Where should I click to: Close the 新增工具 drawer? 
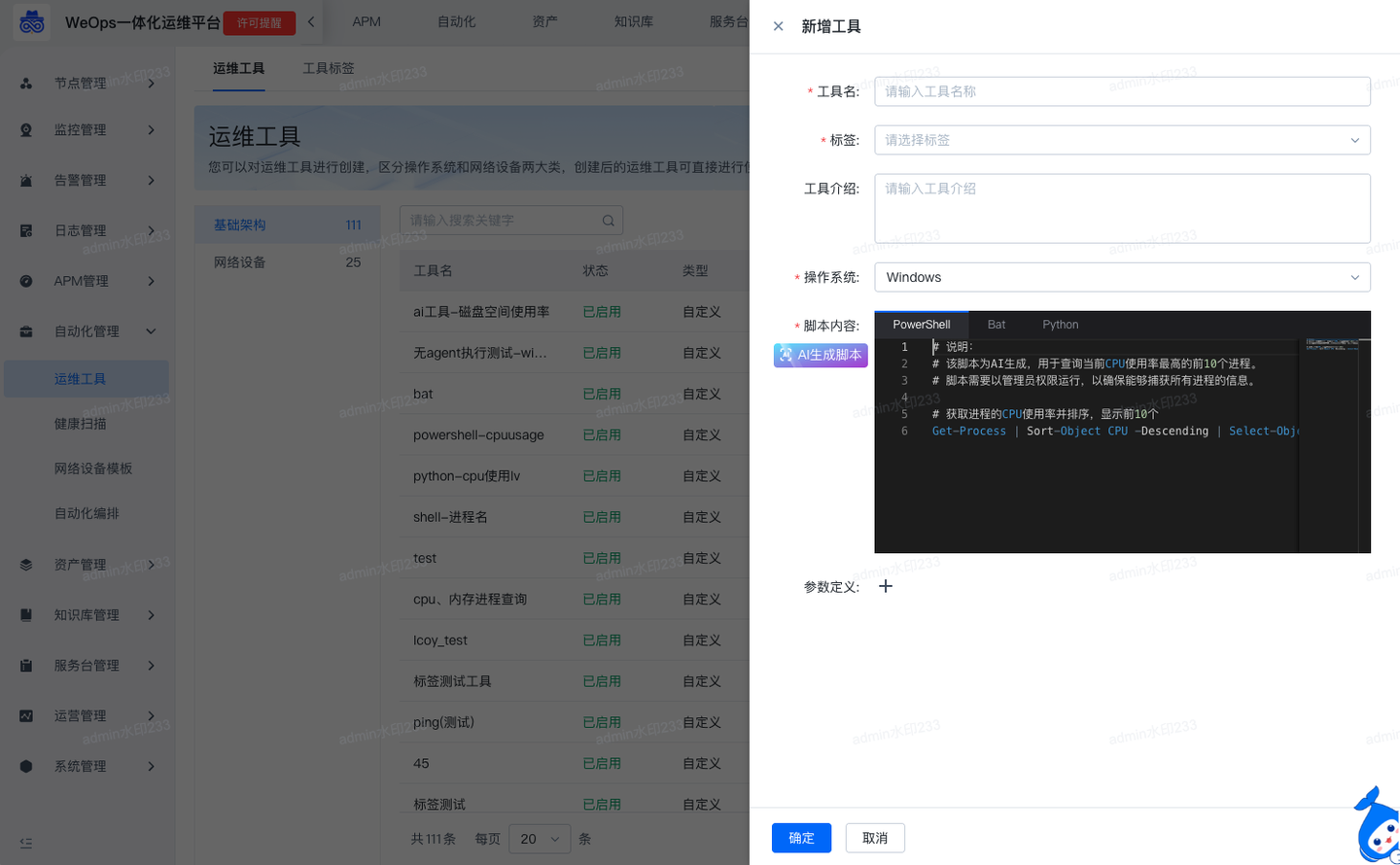pos(778,26)
